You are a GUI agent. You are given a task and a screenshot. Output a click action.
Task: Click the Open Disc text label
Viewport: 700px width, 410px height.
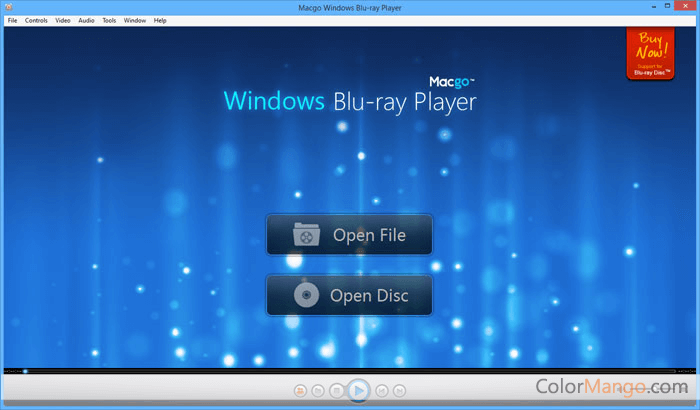pyautogui.click(x=368, y=296)
